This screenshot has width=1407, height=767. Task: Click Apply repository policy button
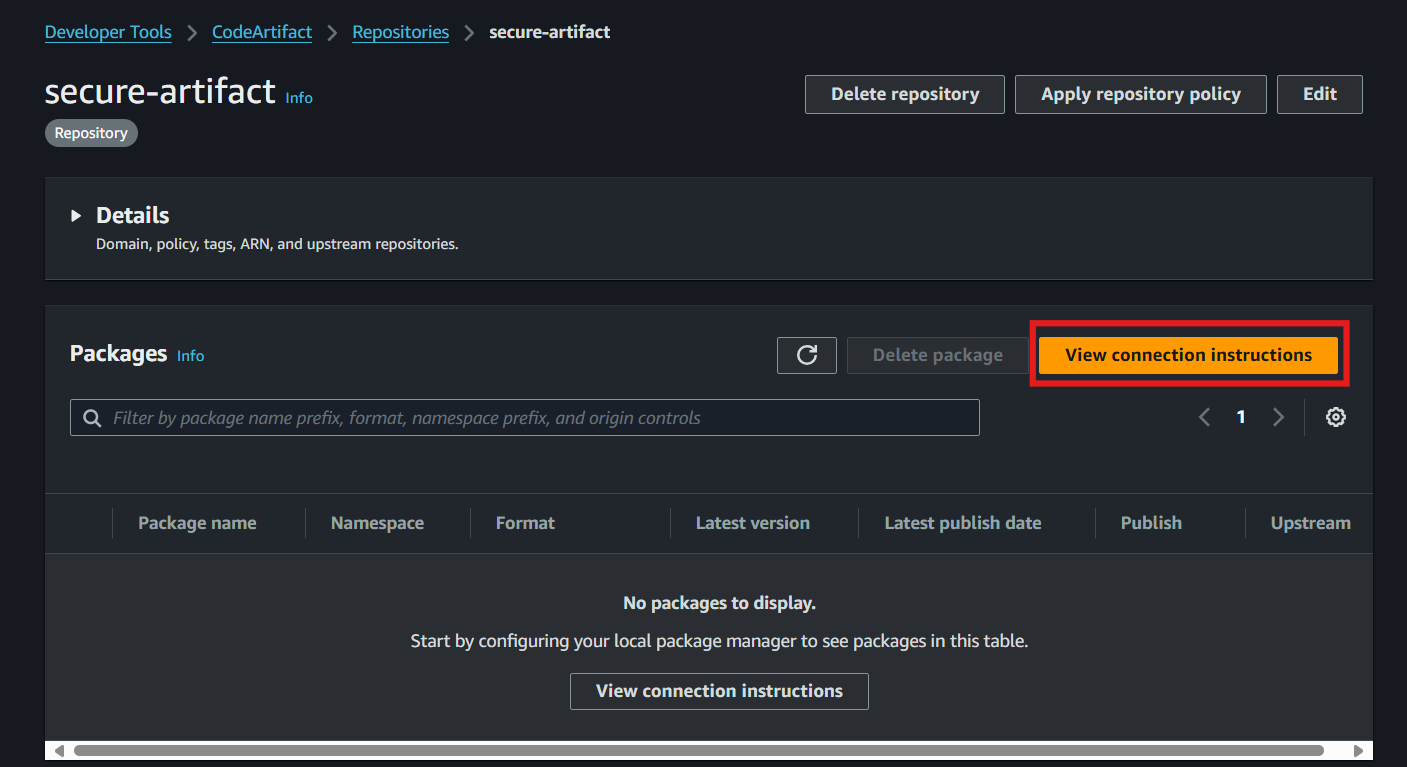(1141, 94)
